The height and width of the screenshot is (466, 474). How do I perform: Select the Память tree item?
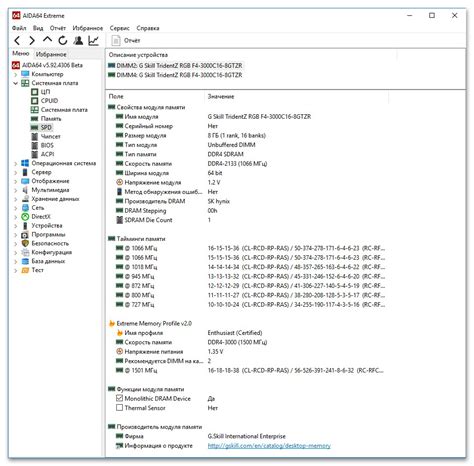[x=46, y=119]
